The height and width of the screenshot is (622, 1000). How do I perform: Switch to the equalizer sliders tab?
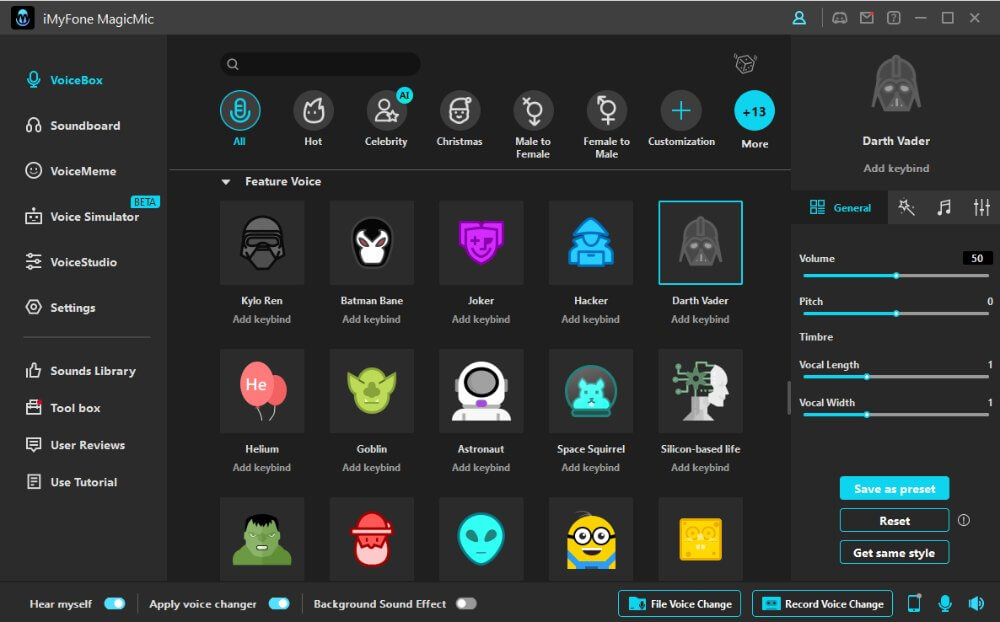point(982,207)
